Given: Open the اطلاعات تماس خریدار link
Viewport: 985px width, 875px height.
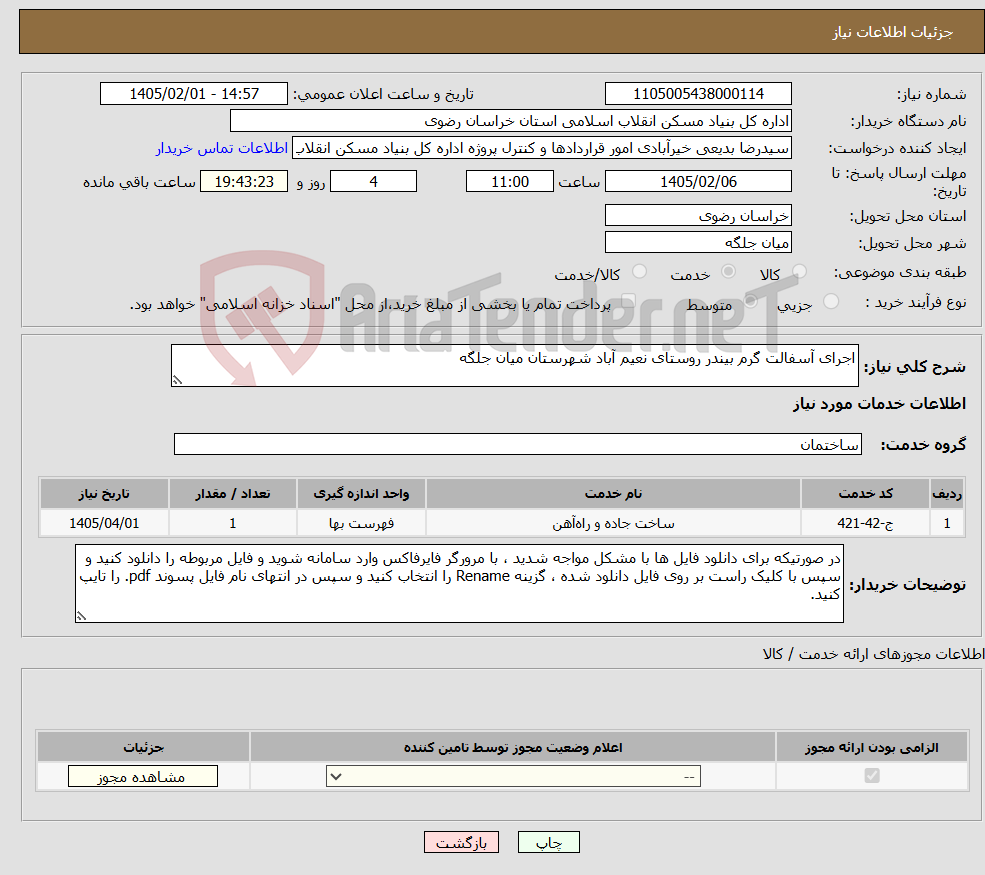Looking at the screenshot, I should pos(222,148).
